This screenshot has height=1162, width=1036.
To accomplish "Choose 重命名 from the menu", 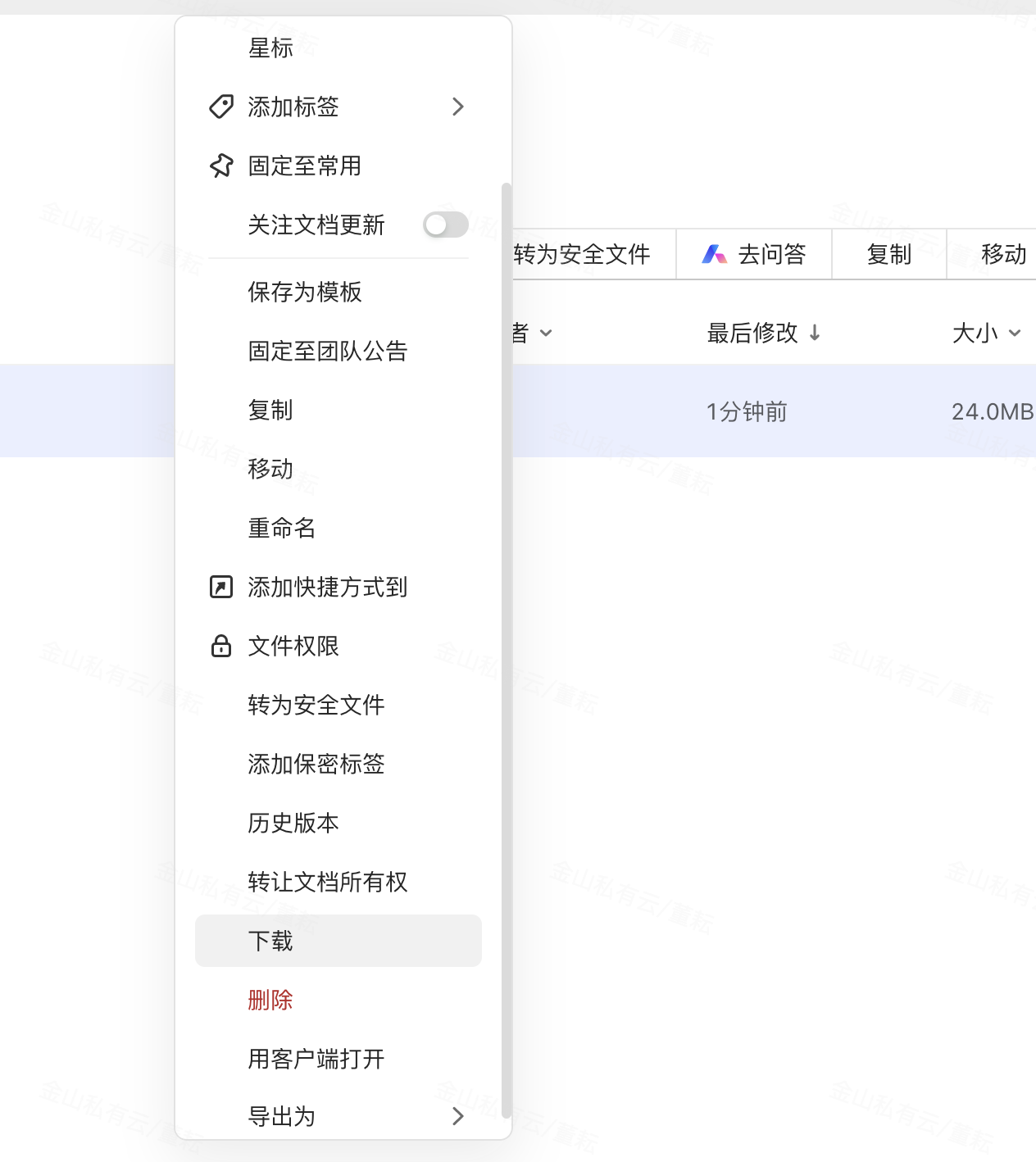I will click(282, 528).
